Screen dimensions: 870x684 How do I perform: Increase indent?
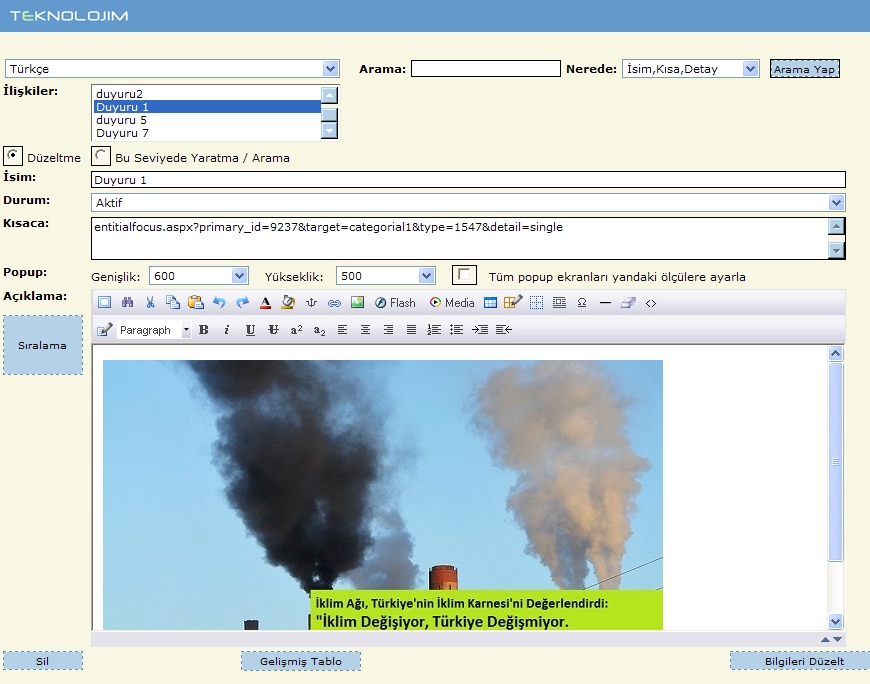click(480, 330)
